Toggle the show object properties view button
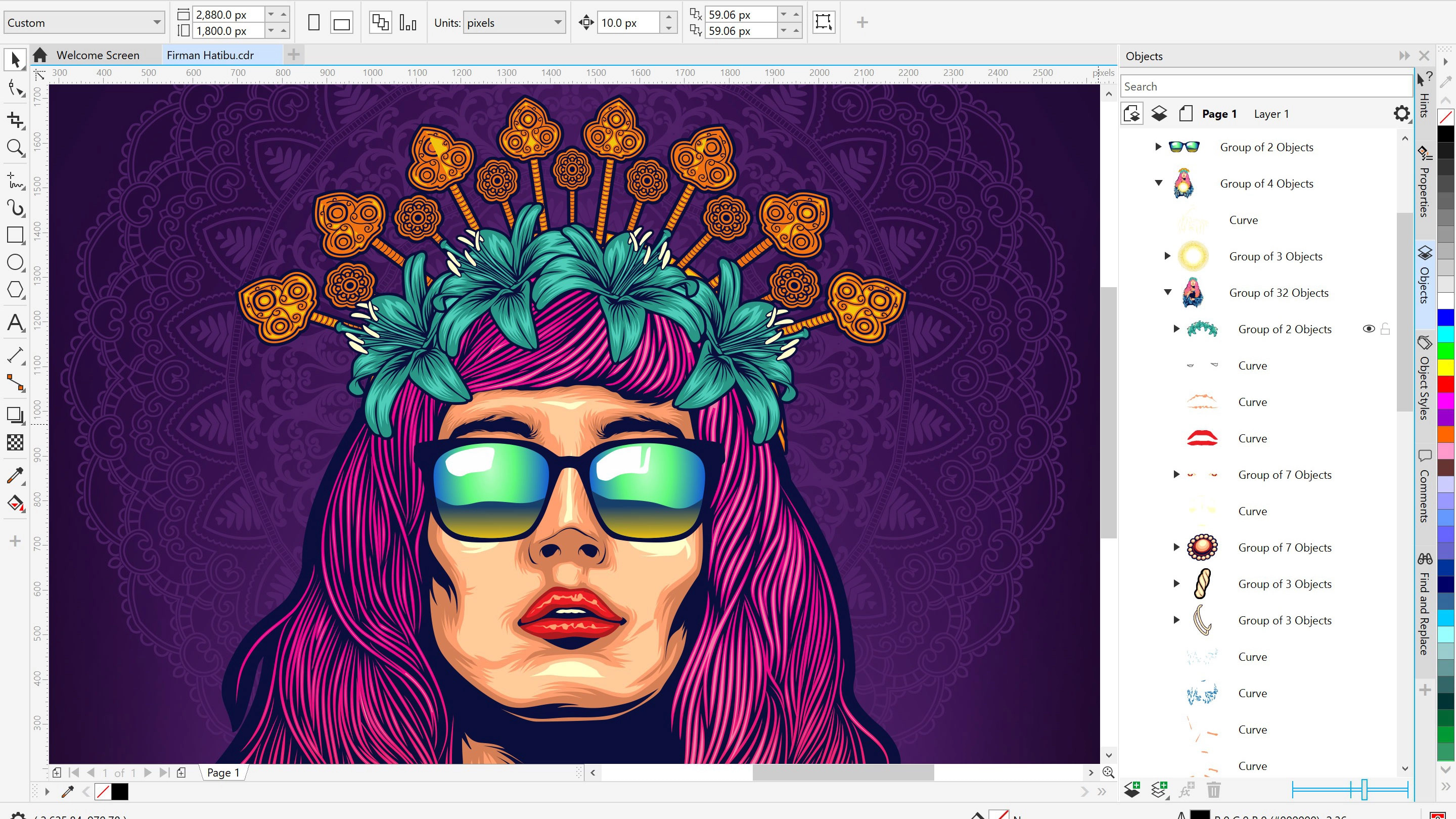The height and width of the screenshot is (819, 1456). coord(1132,114)
